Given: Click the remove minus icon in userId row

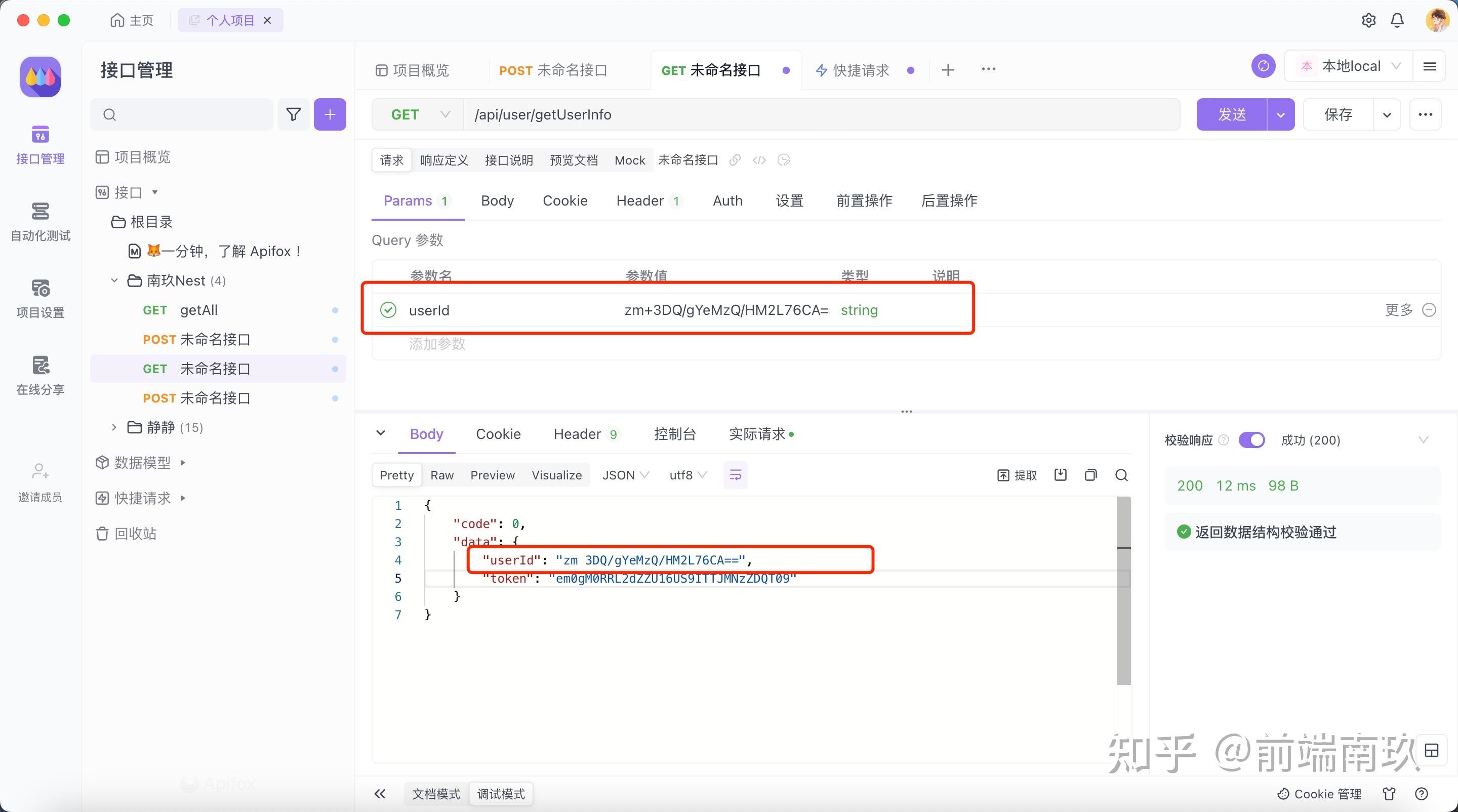Looking at the screenshot, I should pos(1429,310).
